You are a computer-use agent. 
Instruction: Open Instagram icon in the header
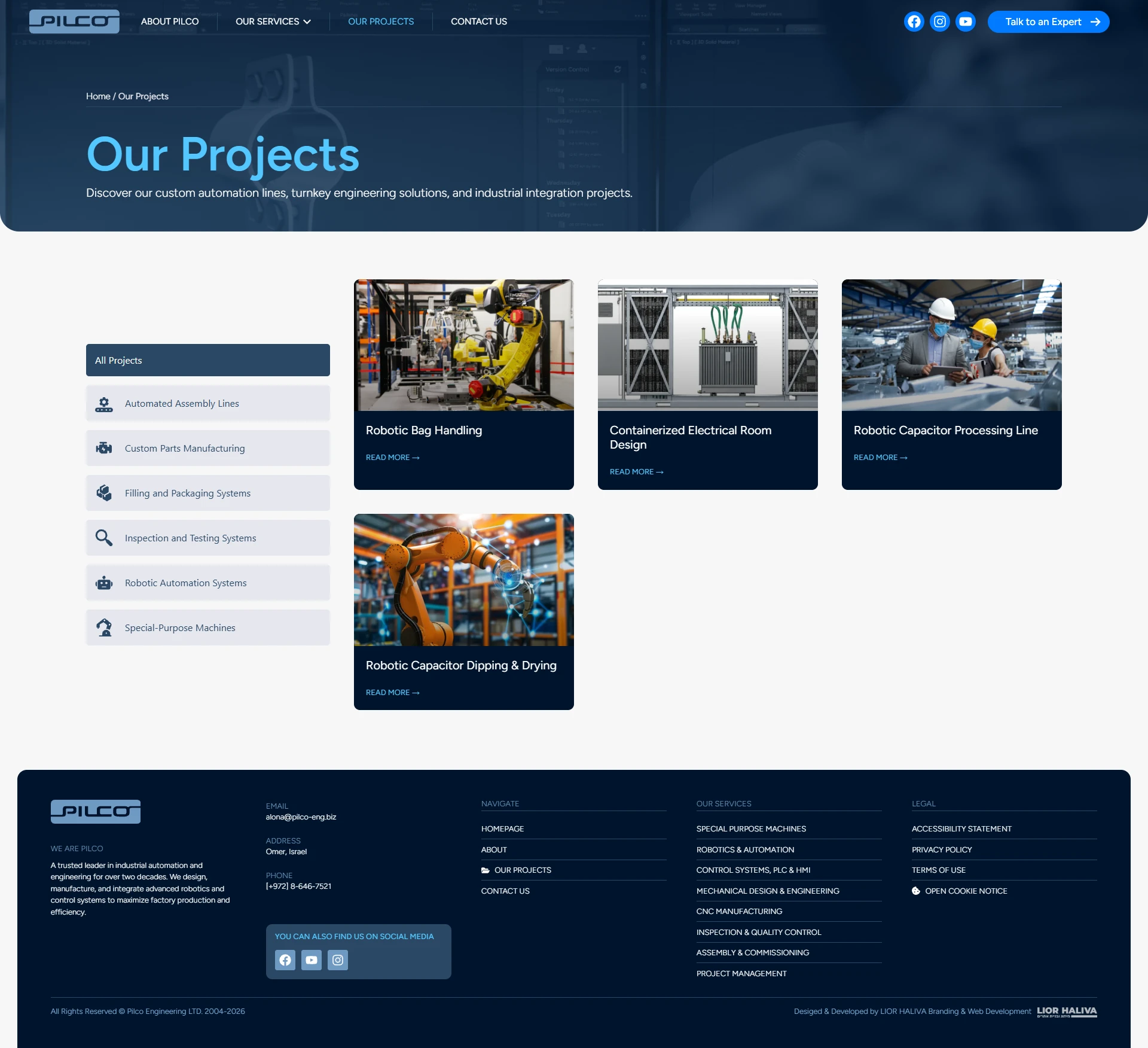(939, 22)
